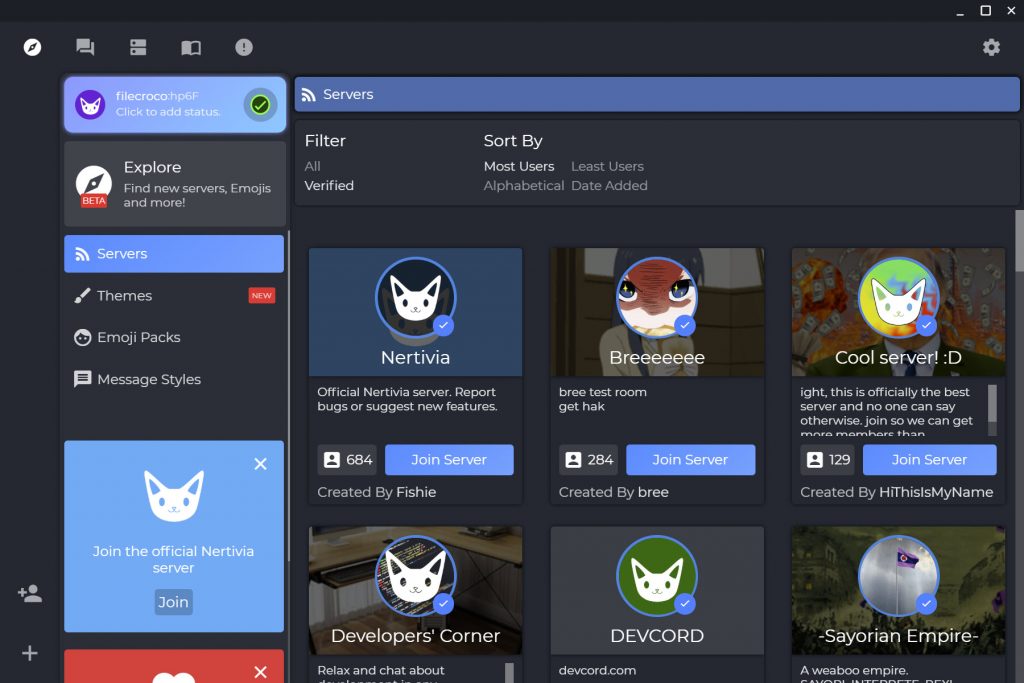Viewport: 1024px width, 683px height.
Task: Click Join in the official Nertivia card
Action: click(173, 602)
